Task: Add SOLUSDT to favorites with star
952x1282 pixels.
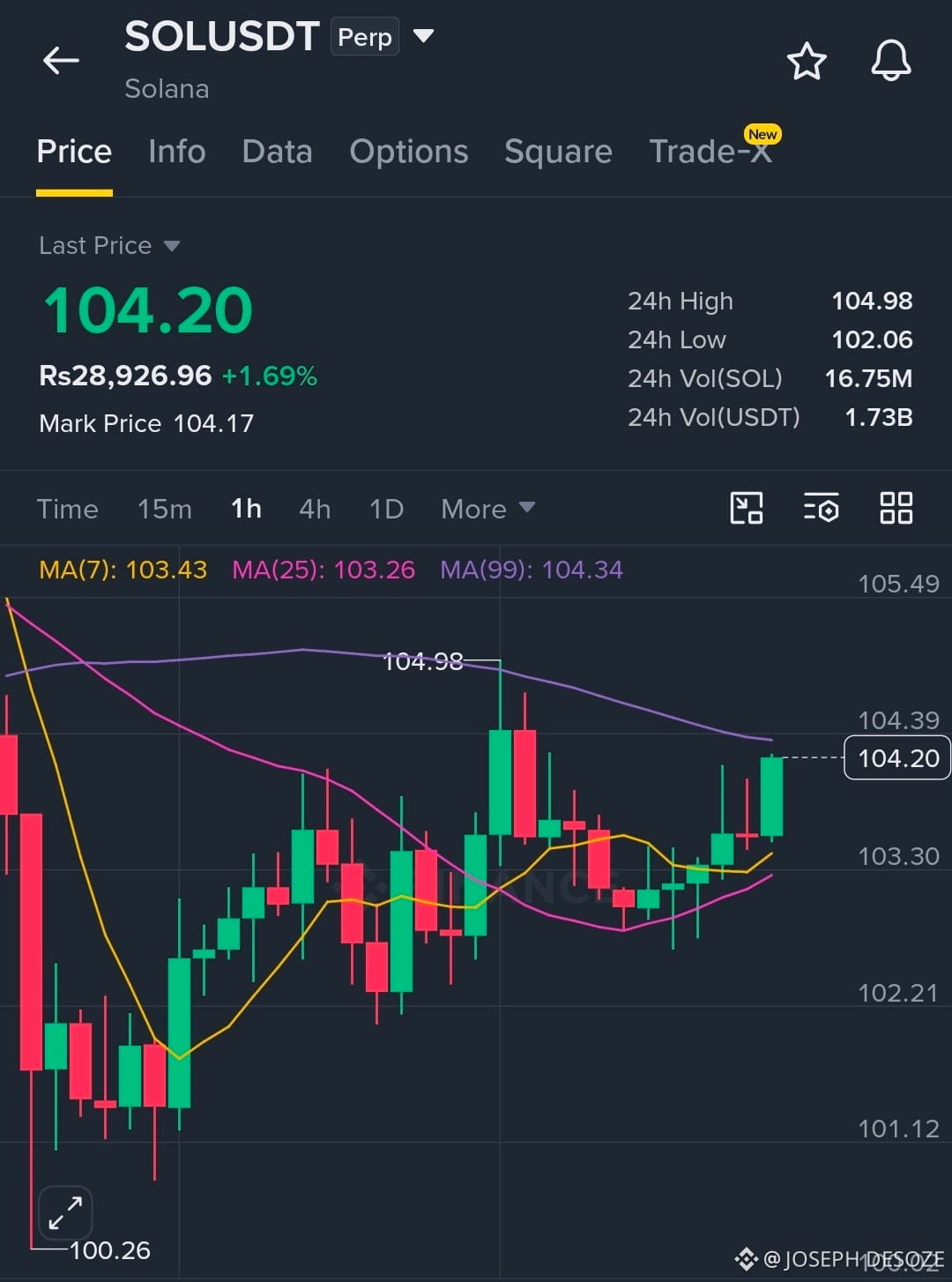Action: click(x=807, y=61)
